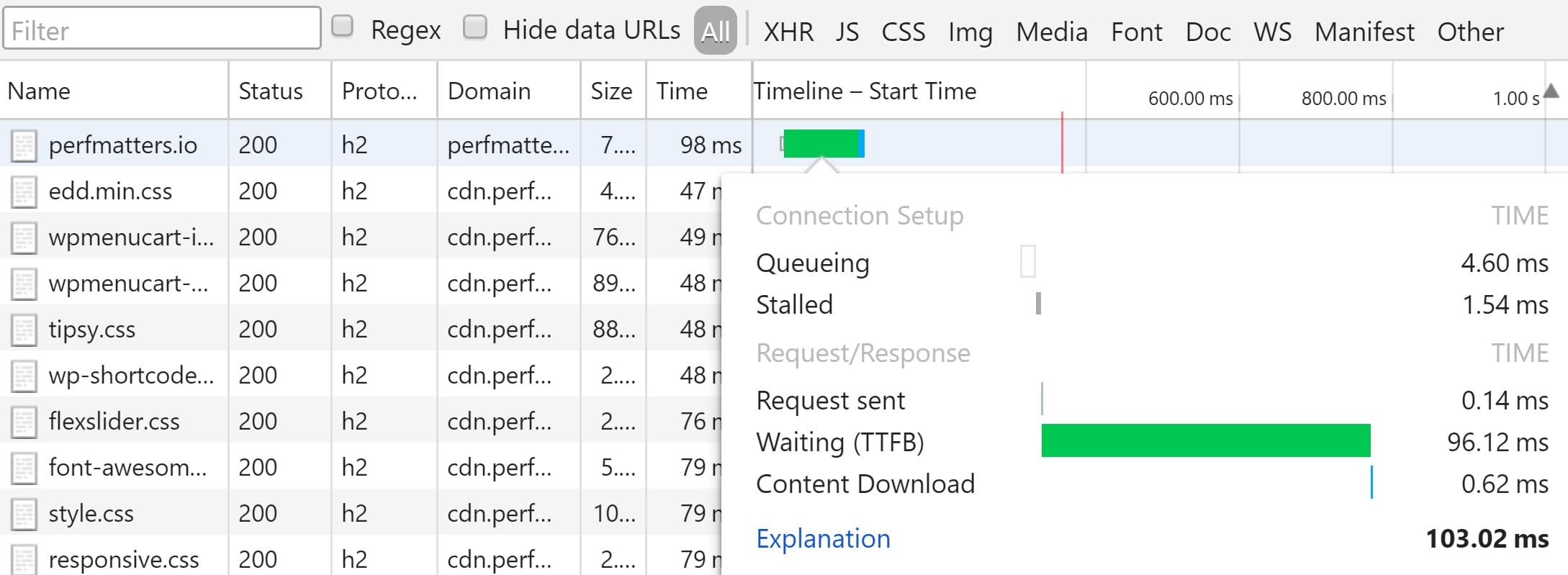
Task: Sort requests by the Status column
Action: (270, 91)
